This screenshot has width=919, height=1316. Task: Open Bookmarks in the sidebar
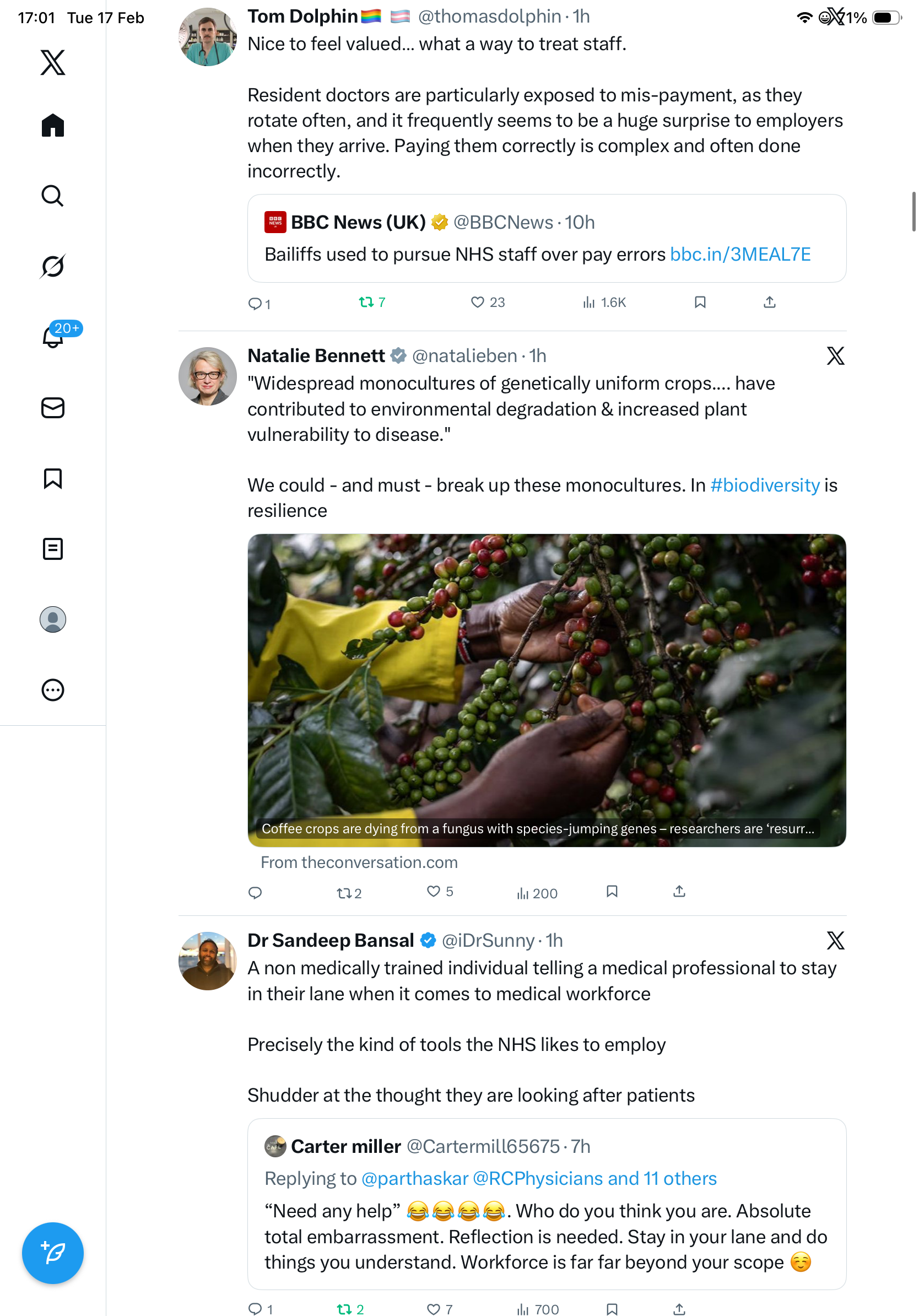point(53,478)
